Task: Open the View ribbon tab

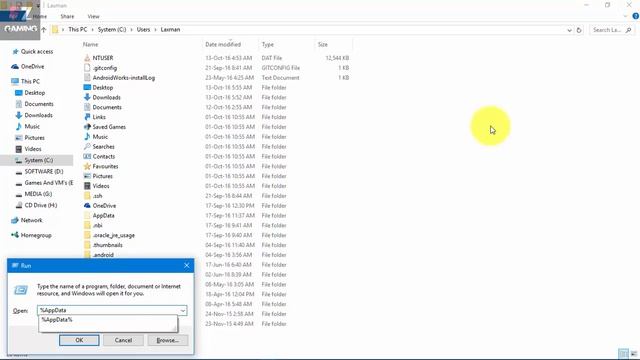Action: pyautogui.click(x=93, y=16)
